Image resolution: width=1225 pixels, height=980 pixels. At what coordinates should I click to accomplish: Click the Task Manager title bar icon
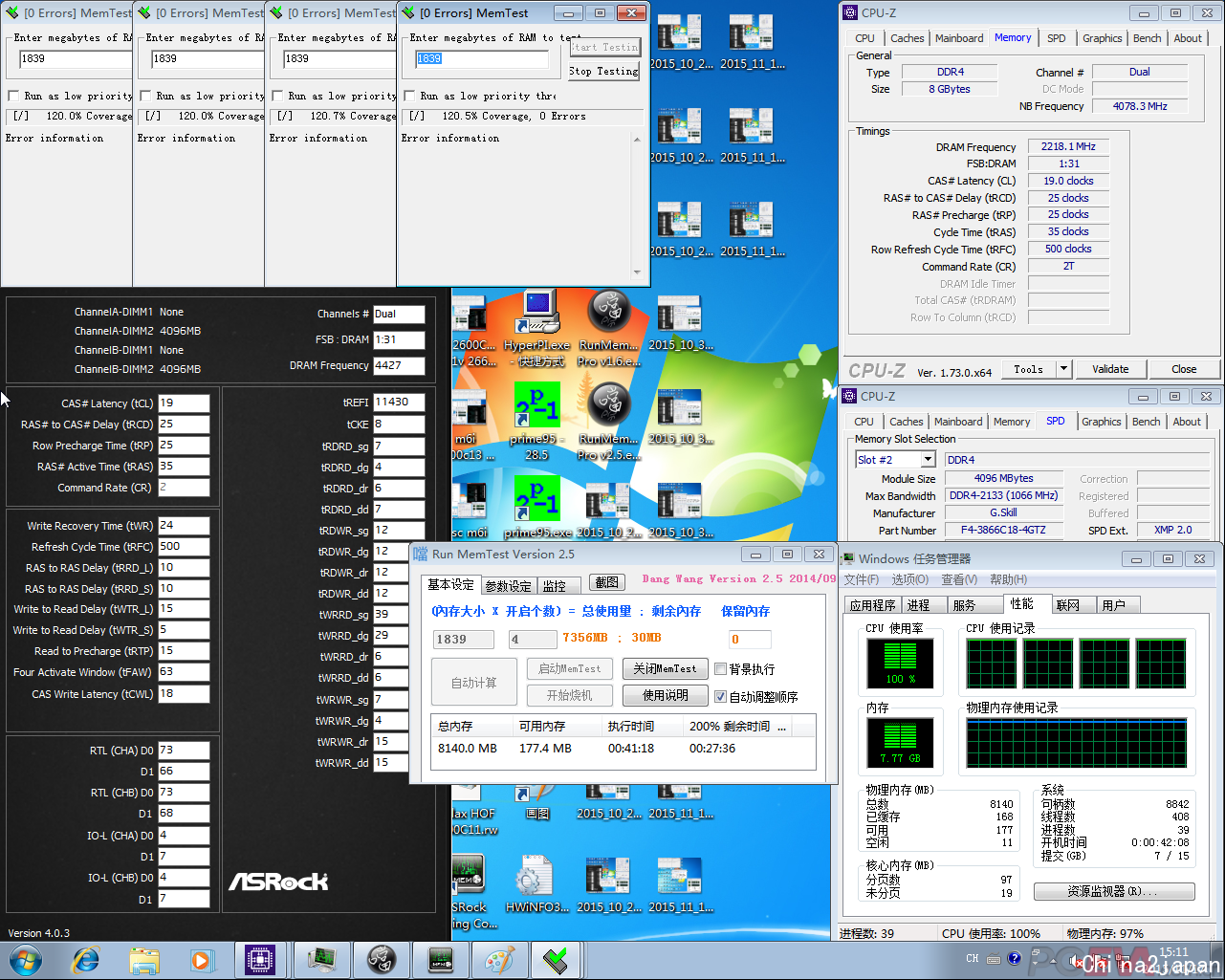coord(847,558)
